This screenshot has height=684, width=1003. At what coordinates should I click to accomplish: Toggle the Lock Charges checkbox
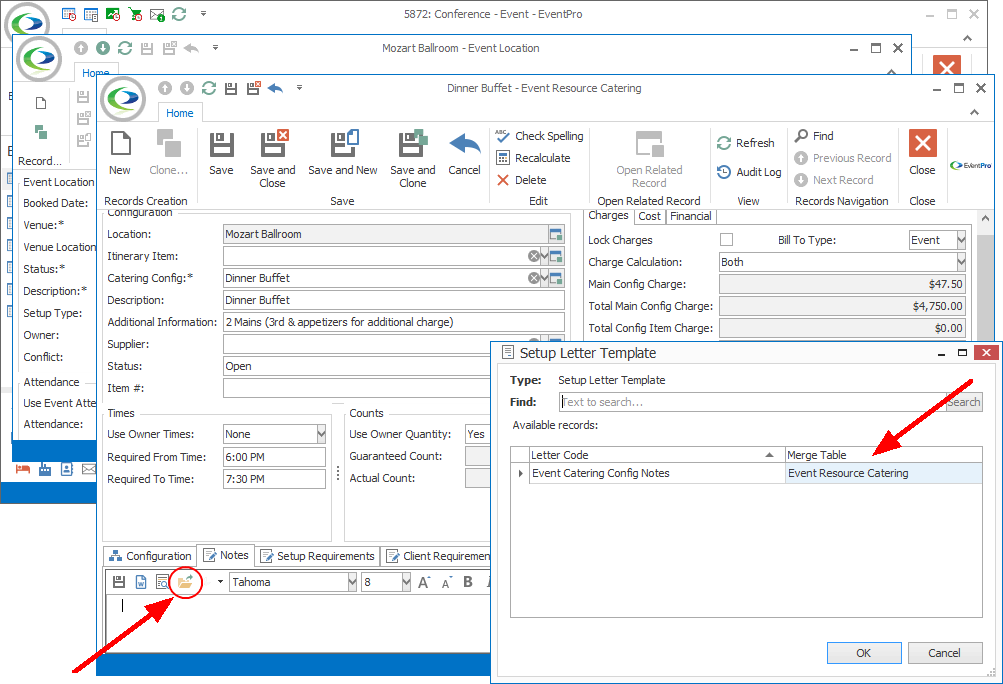coord(726,239)
